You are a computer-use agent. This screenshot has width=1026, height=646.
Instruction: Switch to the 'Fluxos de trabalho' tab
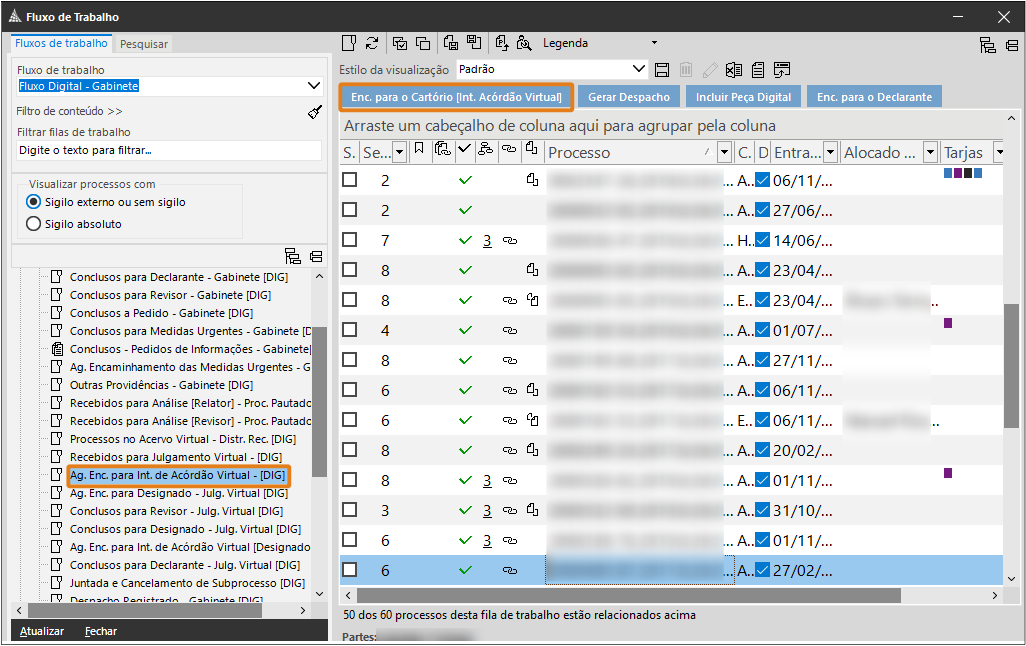click(x=61, y=43)
